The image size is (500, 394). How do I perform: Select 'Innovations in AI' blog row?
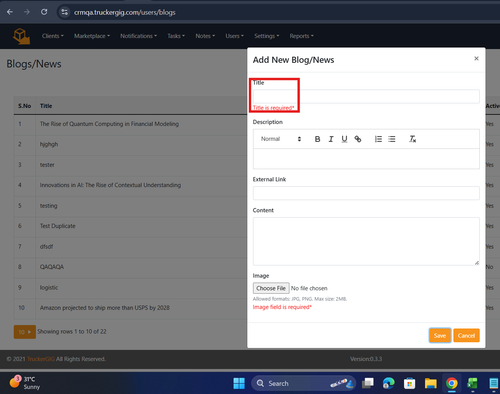pyautogui.click(x=130, y=185)
